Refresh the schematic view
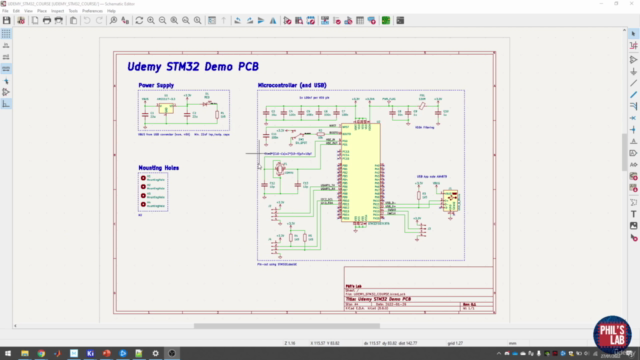This screenshot has width=640, height=360. [x=139, y=20]
